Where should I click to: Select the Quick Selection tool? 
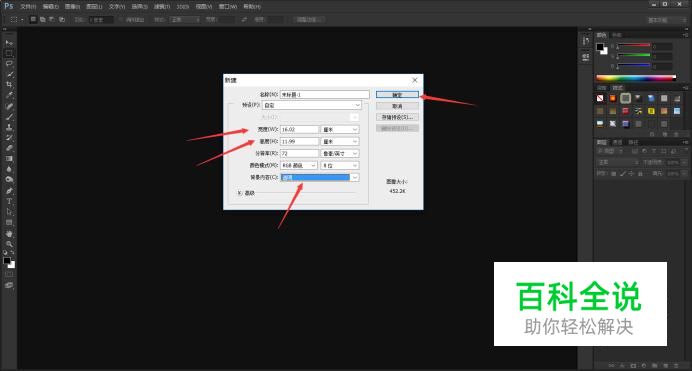click(9, 75)
